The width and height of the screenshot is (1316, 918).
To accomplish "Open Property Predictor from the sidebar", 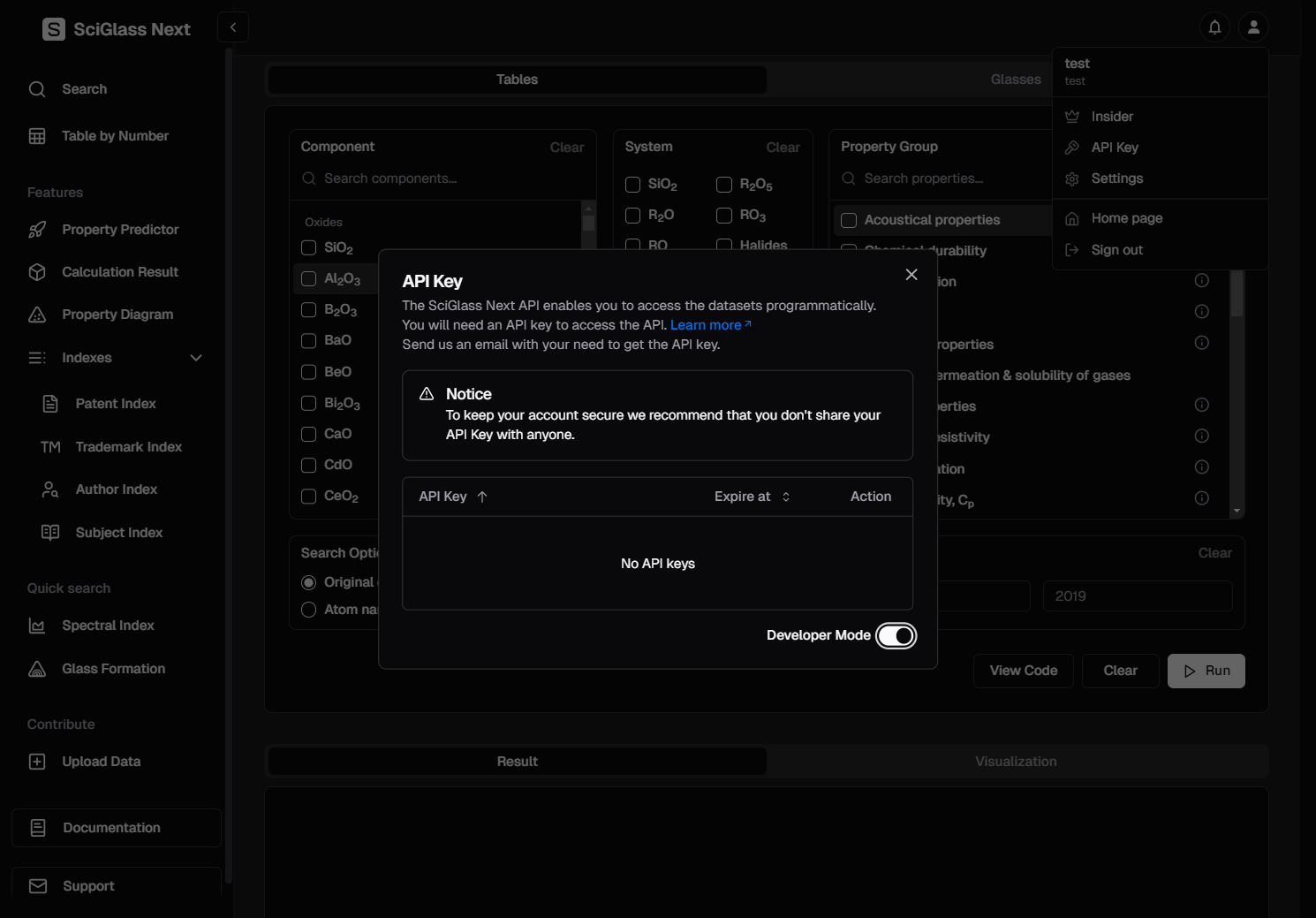I will [120, 230].
